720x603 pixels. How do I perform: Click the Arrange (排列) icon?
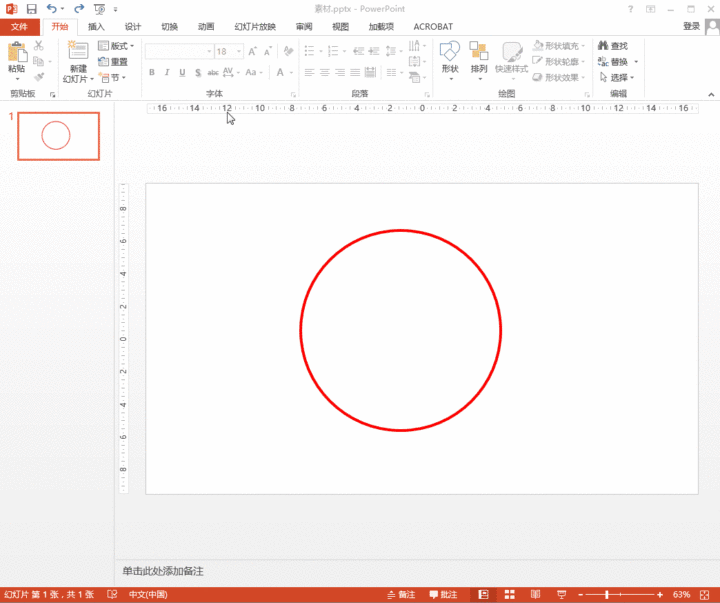click(478, 51)
